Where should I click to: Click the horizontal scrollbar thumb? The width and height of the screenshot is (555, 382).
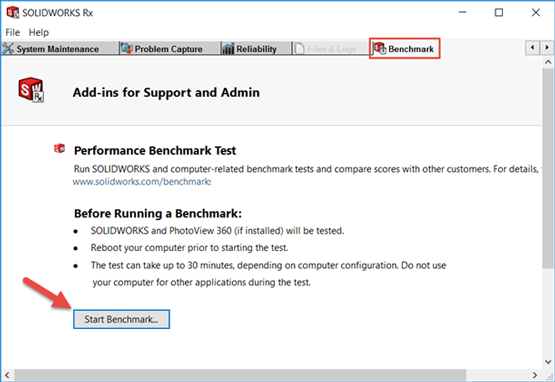pyautogui.click(x=240, y=375)
